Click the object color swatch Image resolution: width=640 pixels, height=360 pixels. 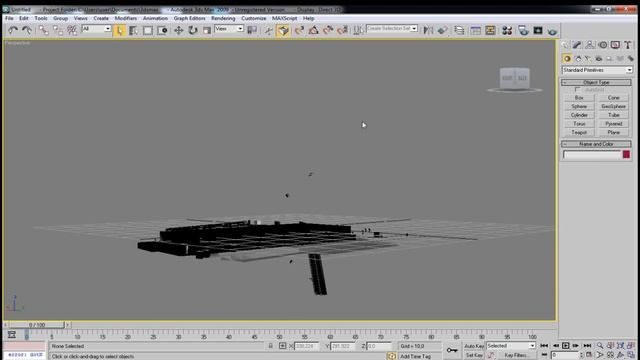point(626,154)
